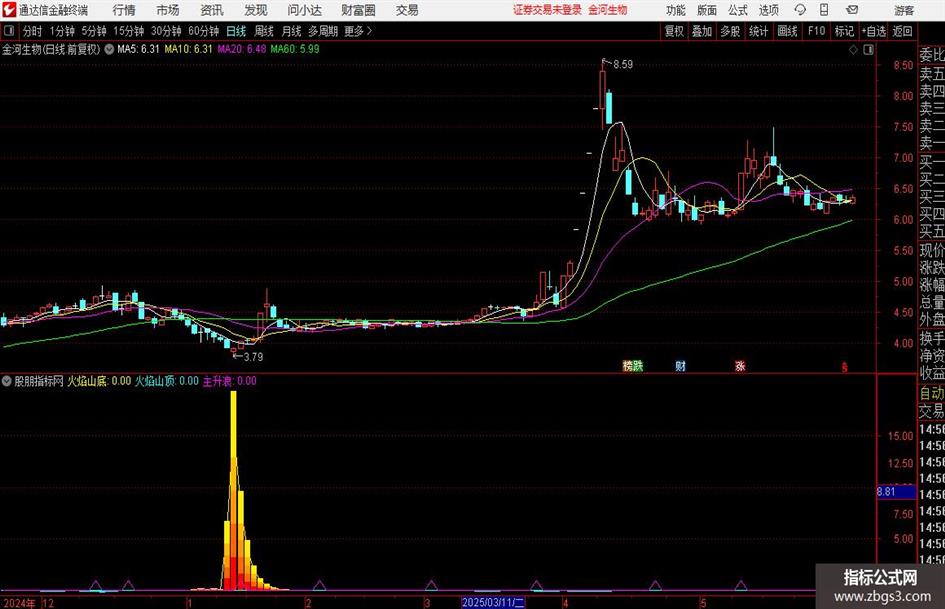
Task: Select the 日线 daily period tab
Action: coord(236,31)
